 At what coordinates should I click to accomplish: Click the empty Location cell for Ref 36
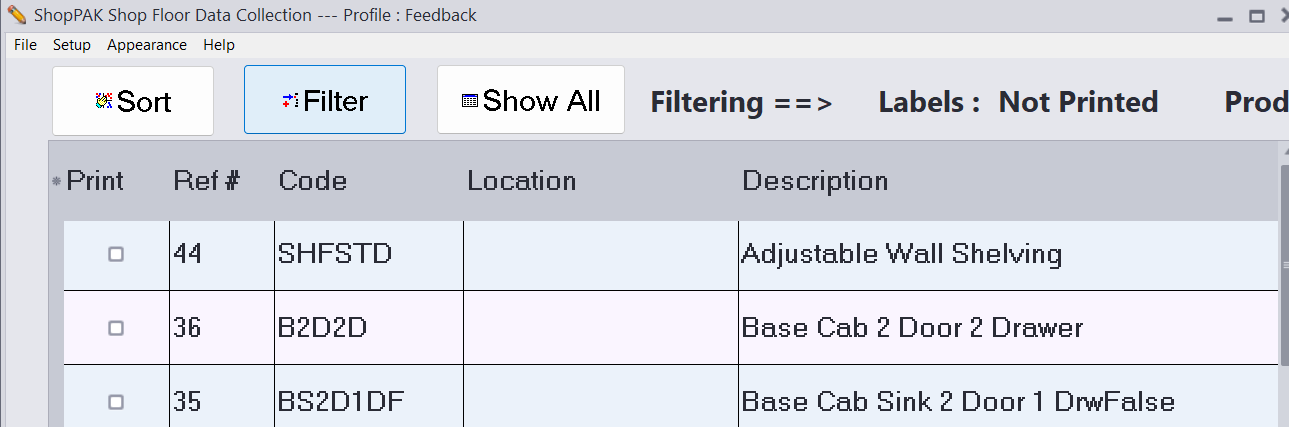click(600, 328)
